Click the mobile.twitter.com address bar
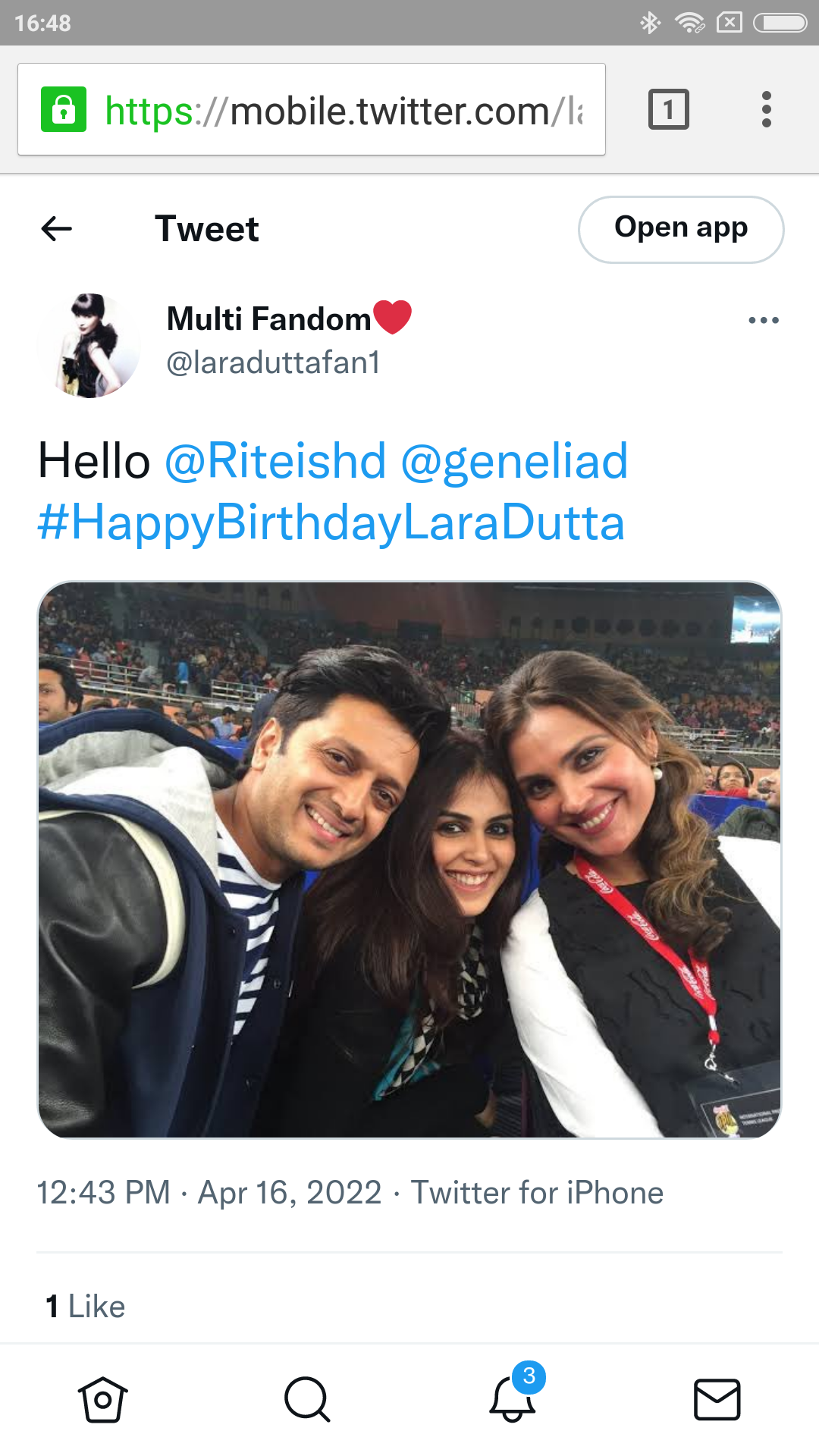This screenshot has width=819, height=1456. click(312, 109)
